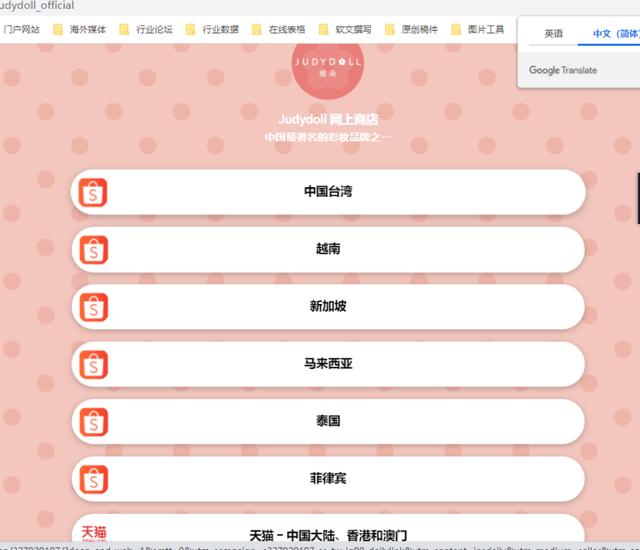
Task: Click the Shopee icon beside 新加坡
Action: [x=93, y=307]
